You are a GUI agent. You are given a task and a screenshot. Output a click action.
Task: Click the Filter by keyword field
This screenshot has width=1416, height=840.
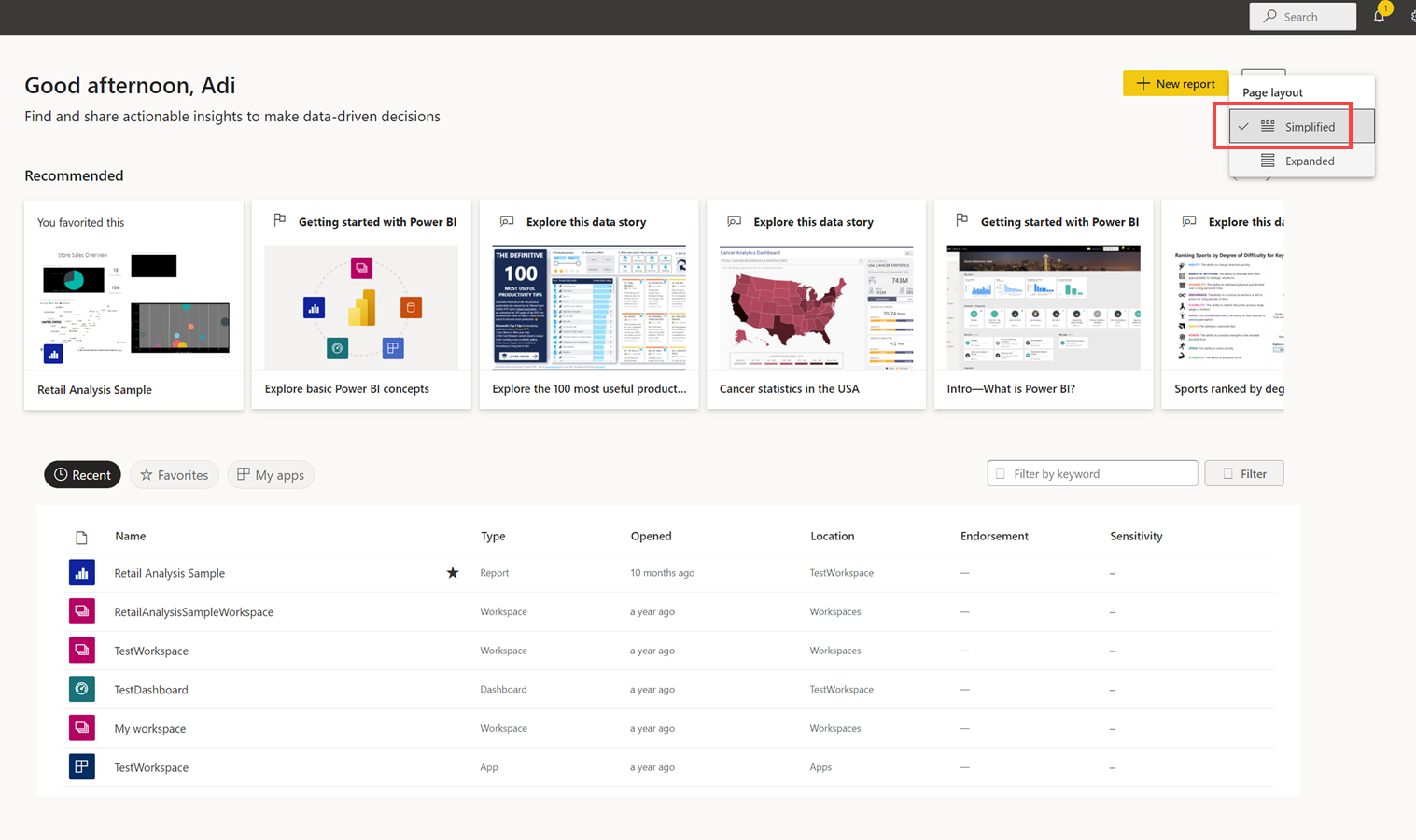click(x=1092, y=473)
